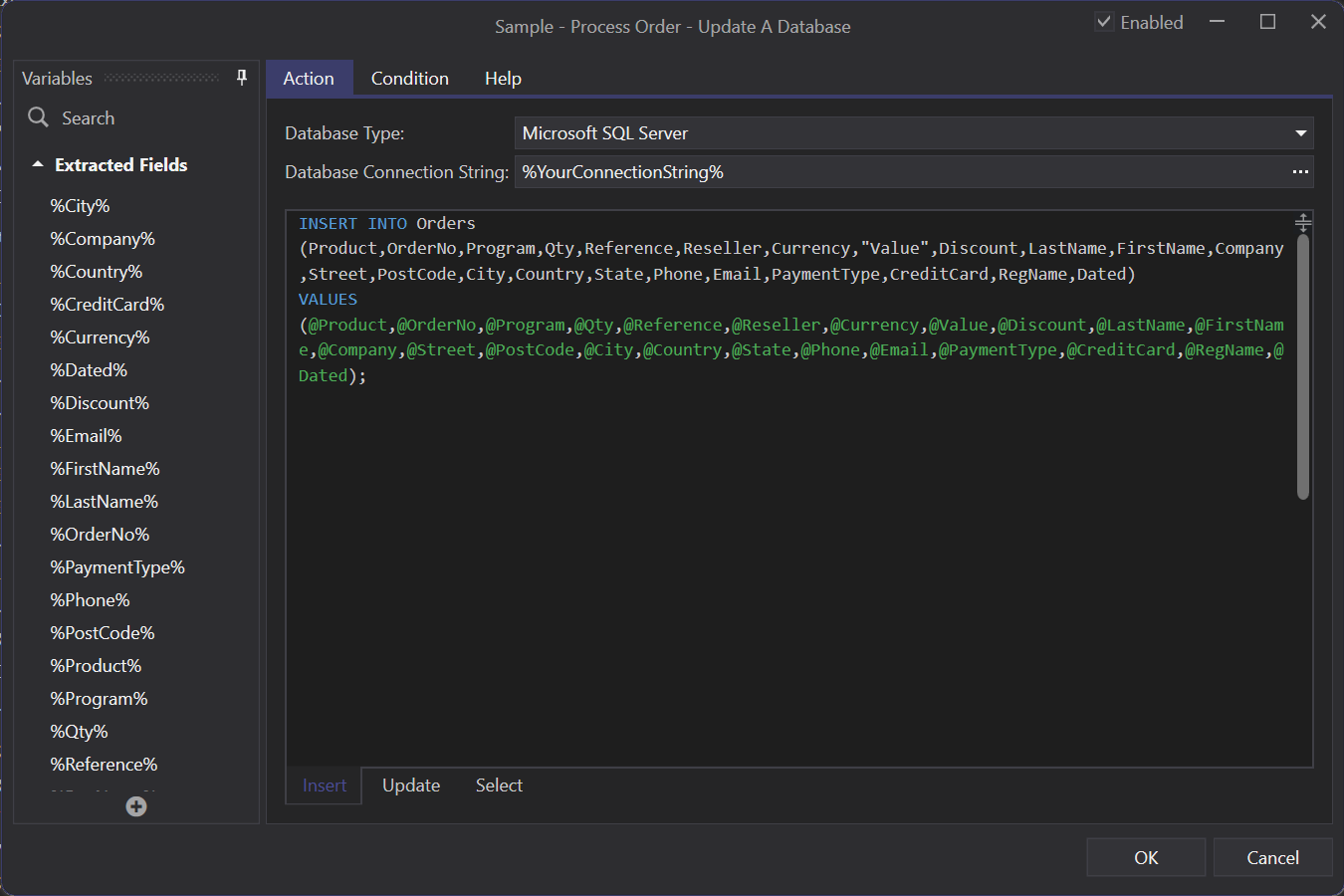Minimize the dialog window

tap(1217, 22)
